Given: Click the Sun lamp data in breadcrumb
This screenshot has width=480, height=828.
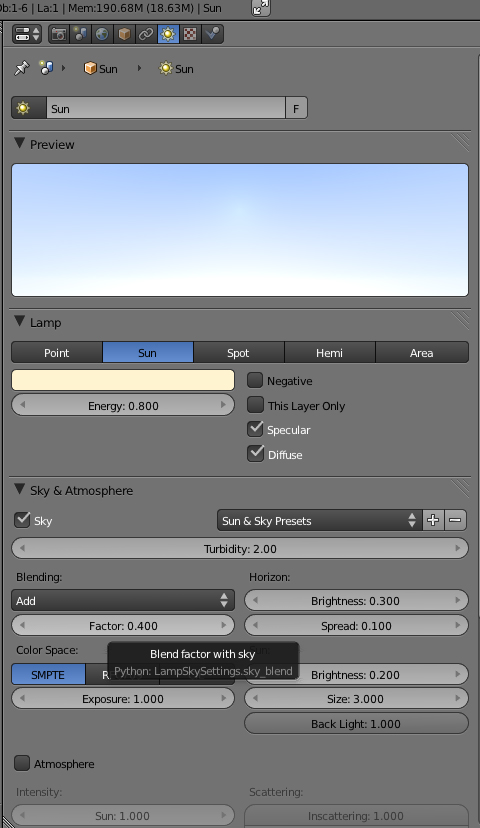Looking at the screenshot, I should 176,69.
